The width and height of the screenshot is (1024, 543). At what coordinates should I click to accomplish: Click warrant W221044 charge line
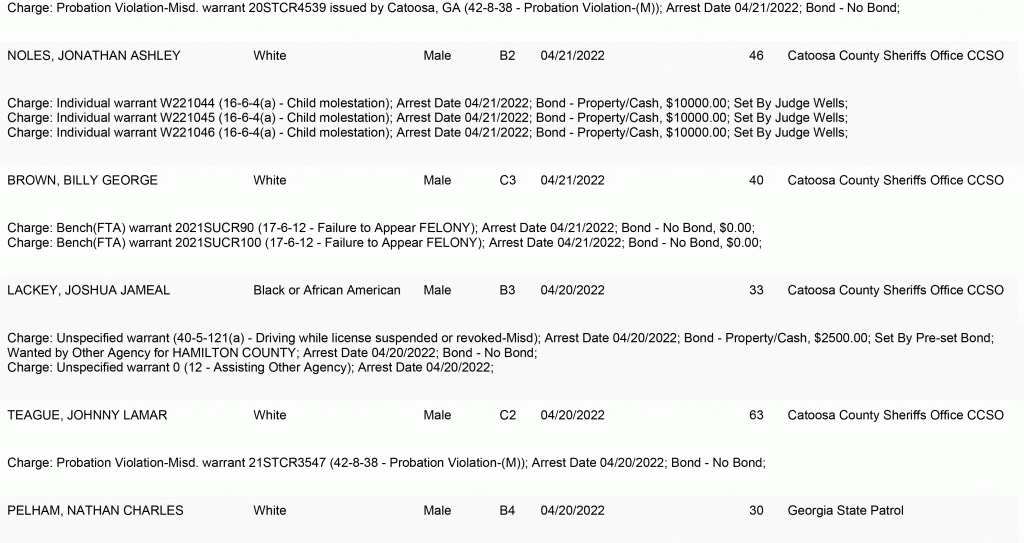click(427, 103)
